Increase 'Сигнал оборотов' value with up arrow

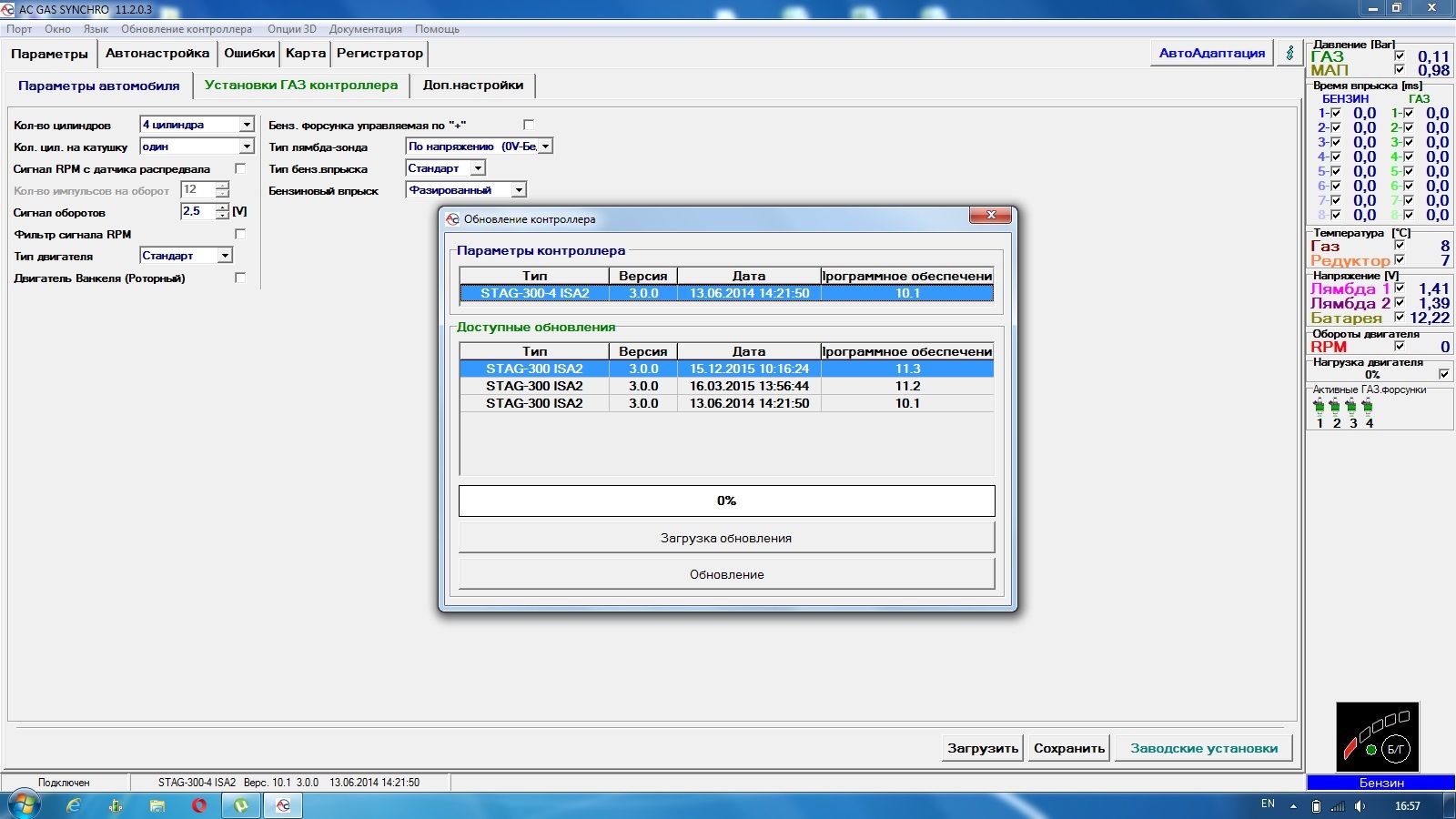click(222, 207)
